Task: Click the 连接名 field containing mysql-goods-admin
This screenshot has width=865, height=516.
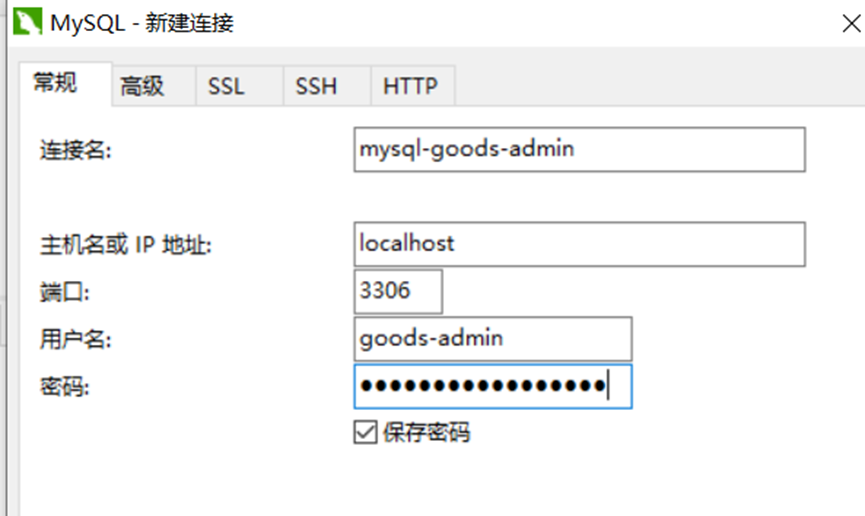Action: (579, 150)
